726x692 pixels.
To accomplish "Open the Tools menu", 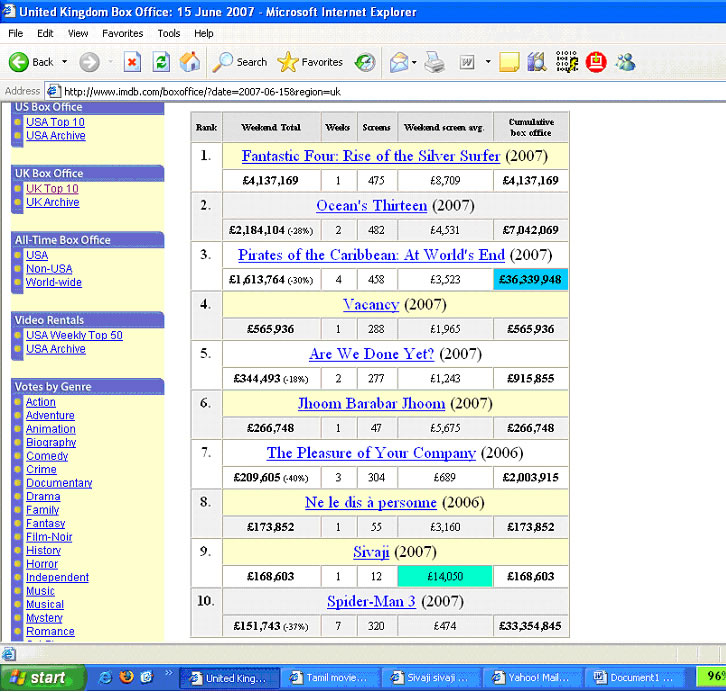I will pos(169,33).
